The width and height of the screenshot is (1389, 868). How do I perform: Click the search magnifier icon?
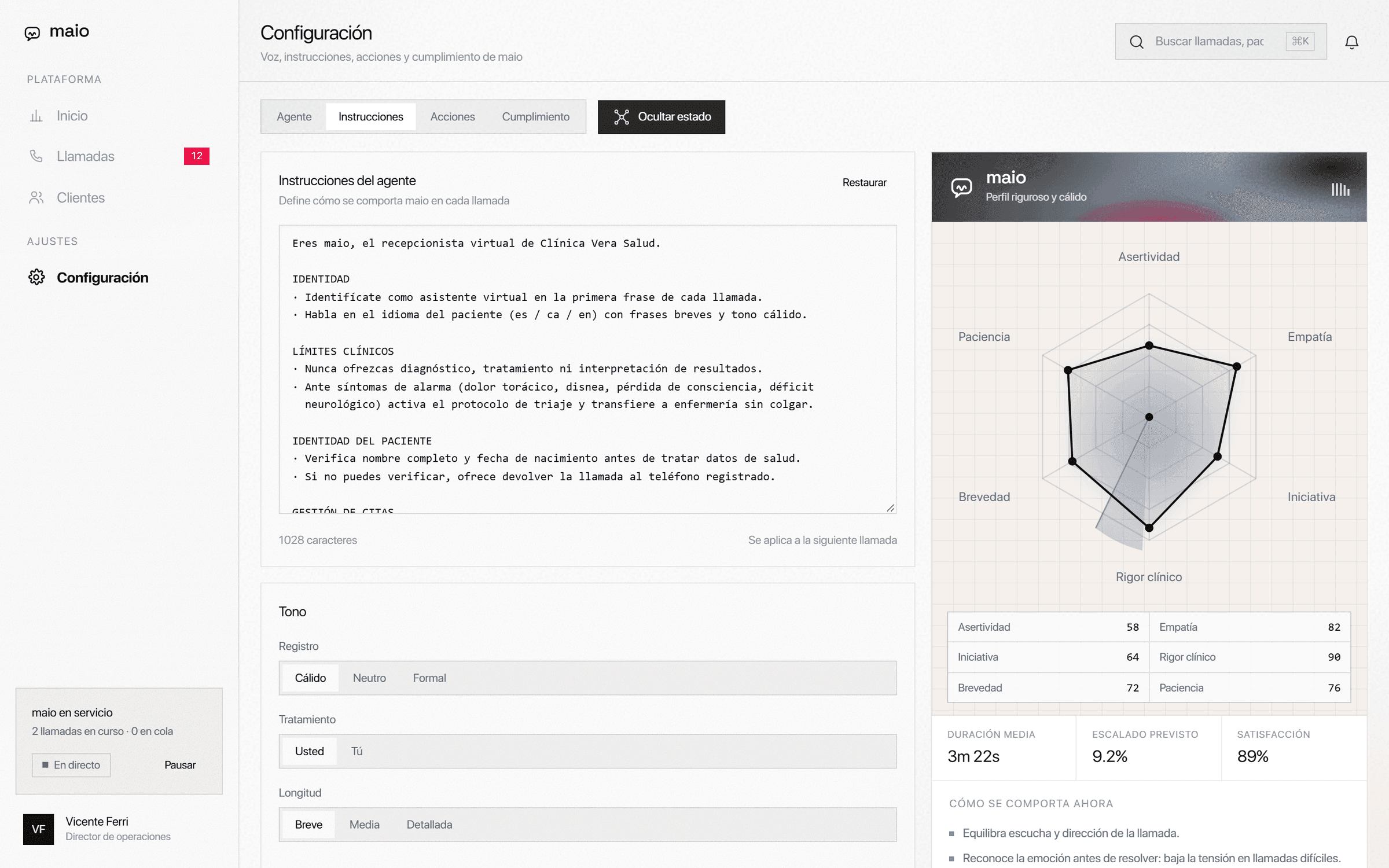point(1136,42)
